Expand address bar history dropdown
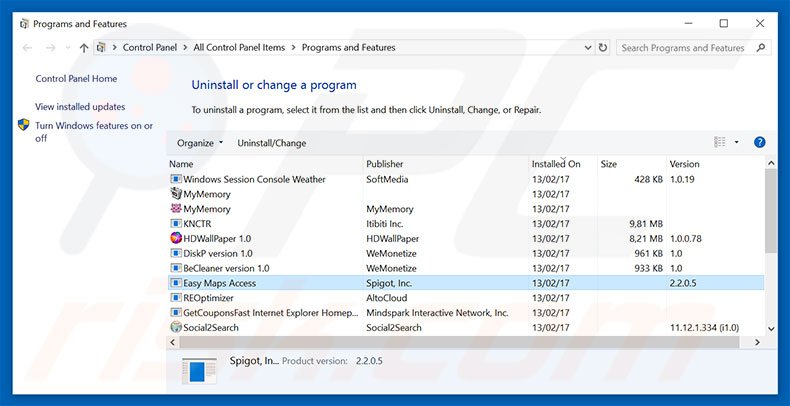 point(588,48)
